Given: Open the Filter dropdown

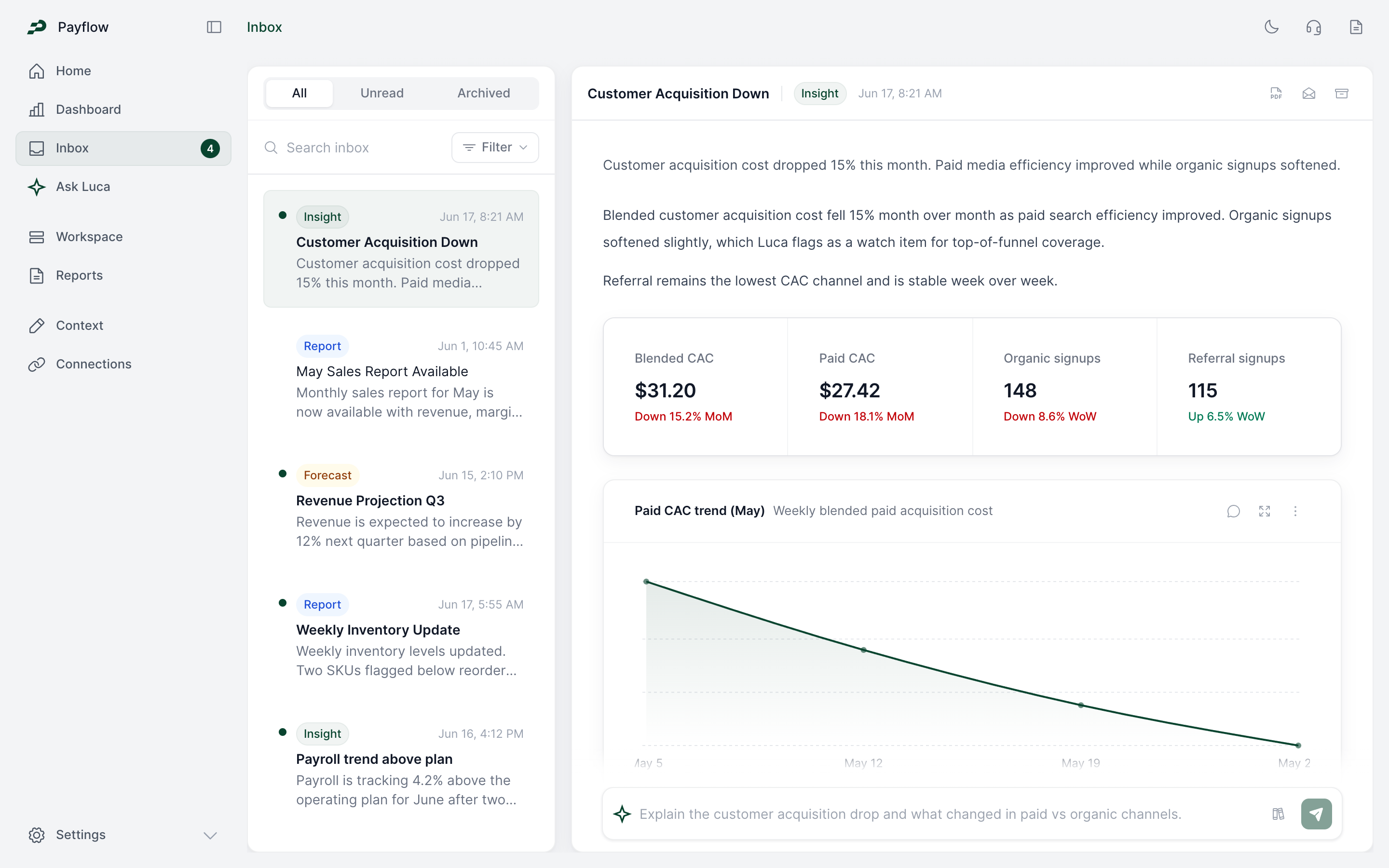Looking at the screenshot, I should (495, 148).
